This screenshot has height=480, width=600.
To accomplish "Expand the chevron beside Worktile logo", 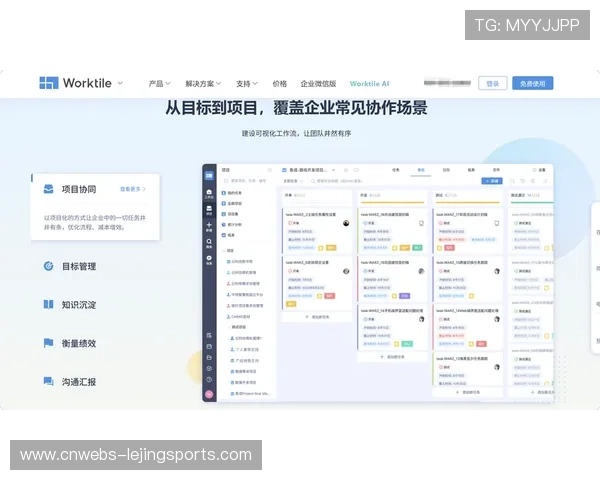I will 120,83.
